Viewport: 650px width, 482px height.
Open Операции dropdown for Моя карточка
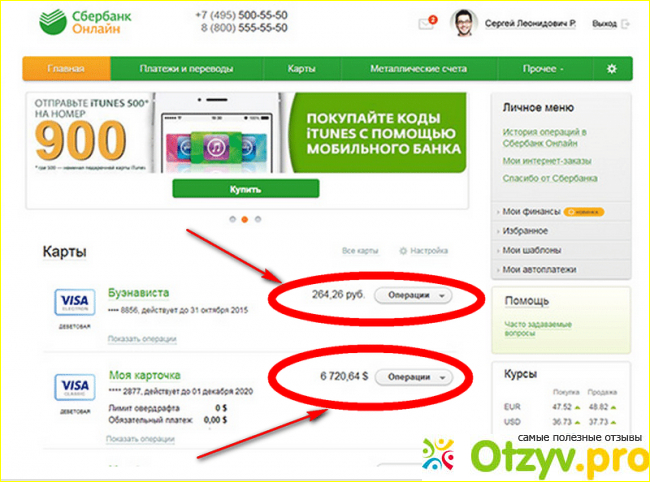click(x=413, y=377)
